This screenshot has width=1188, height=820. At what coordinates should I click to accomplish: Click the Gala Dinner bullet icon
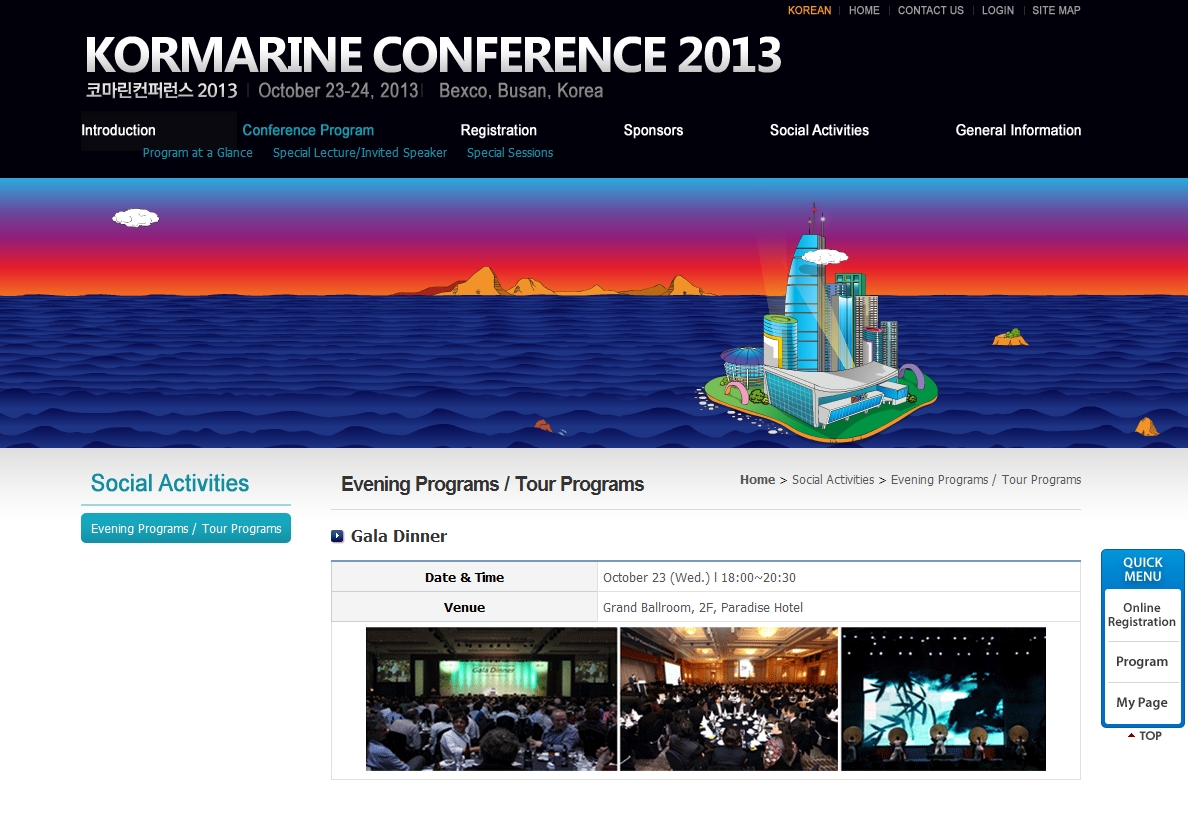(x=337, y=537)
